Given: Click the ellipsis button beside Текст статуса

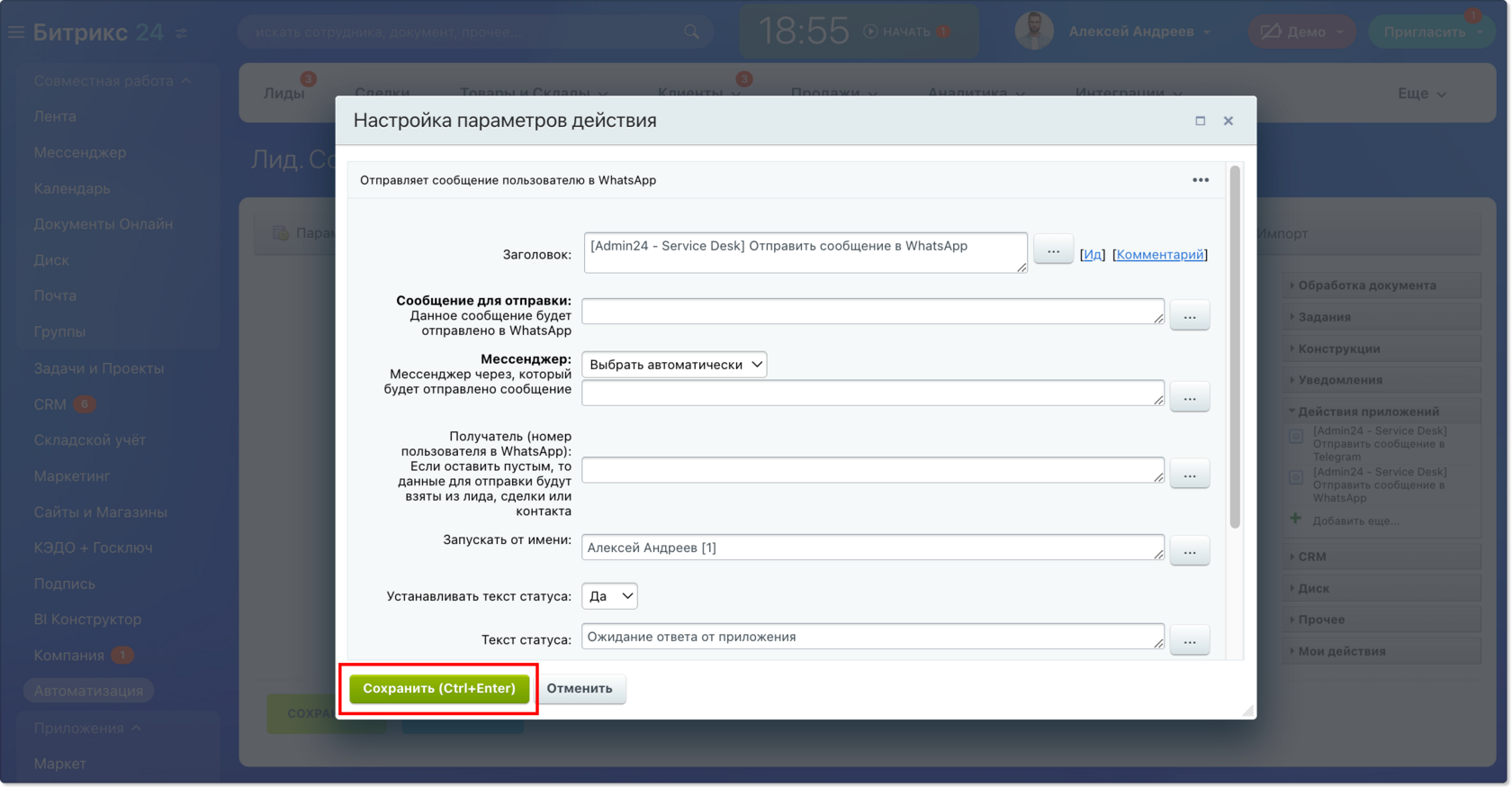Looking at the screenshot, I should (1189, 641).
